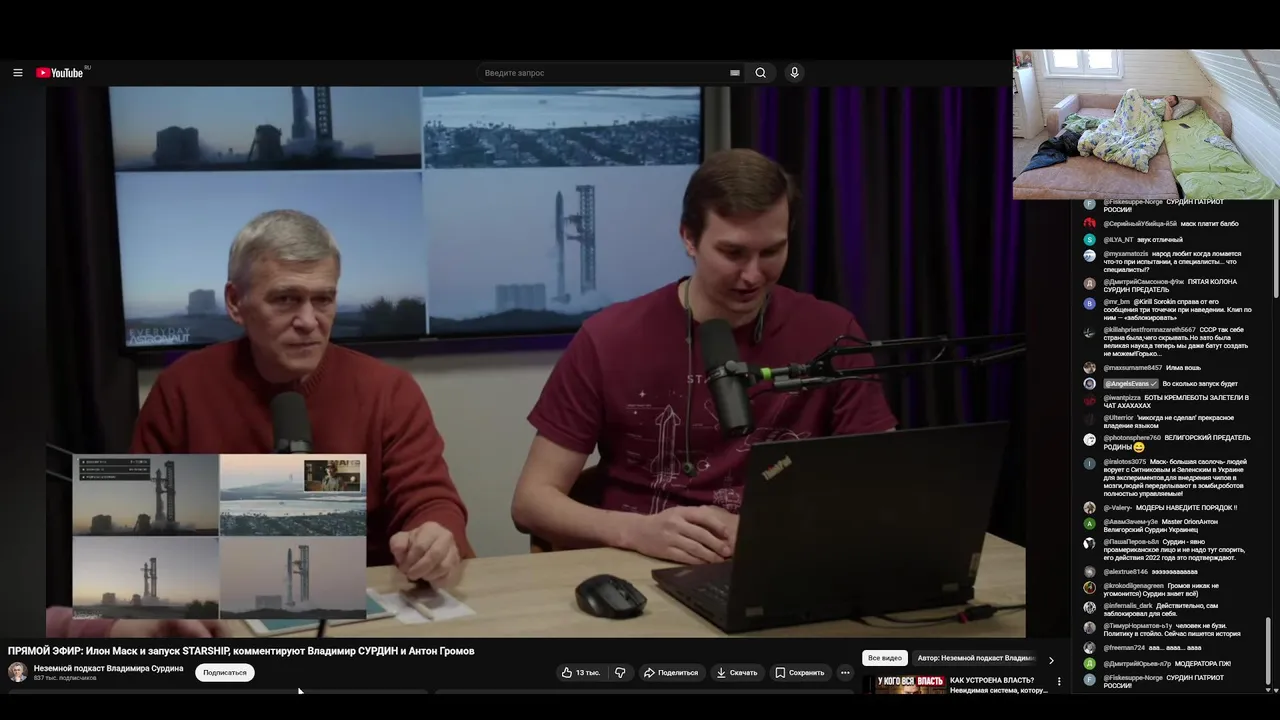The image size is (1280, 720).
Task: Click the main video player area
Action: coord(536,361)
